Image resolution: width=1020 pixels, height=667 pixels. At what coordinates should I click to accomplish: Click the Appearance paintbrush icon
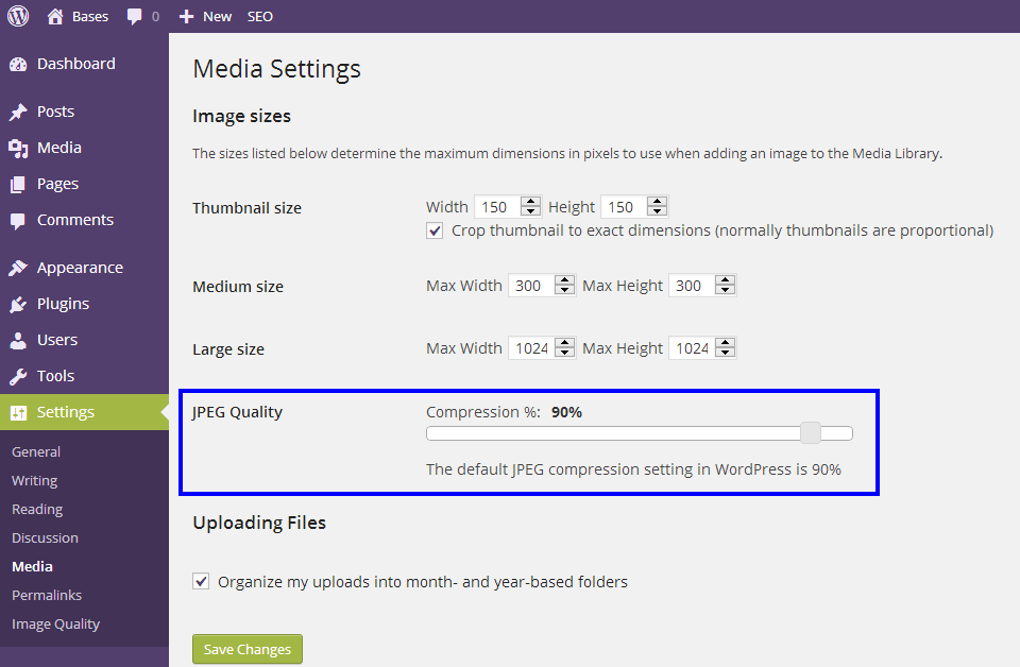(18, 268)
